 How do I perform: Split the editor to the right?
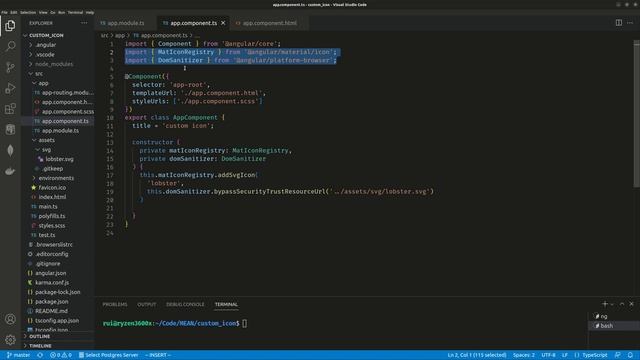point(619,23)
